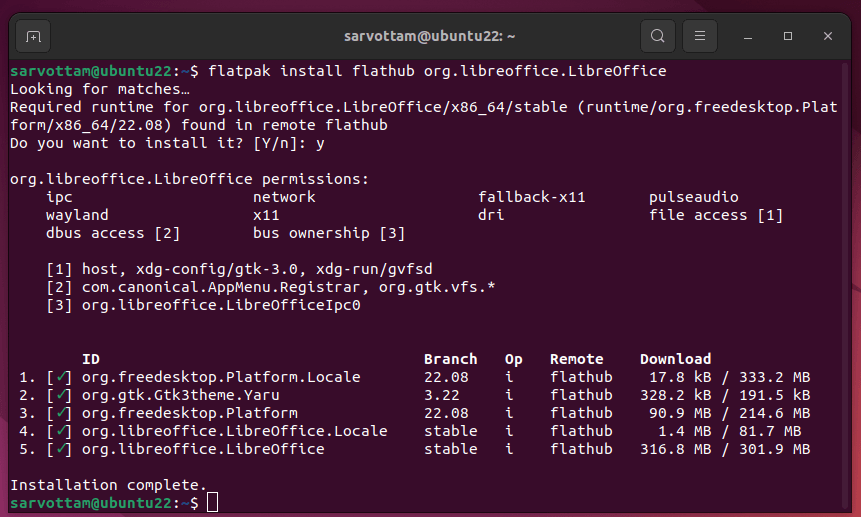Click the 'network' permission entry
The image size is (861, 517).
[x=284, y=197]
